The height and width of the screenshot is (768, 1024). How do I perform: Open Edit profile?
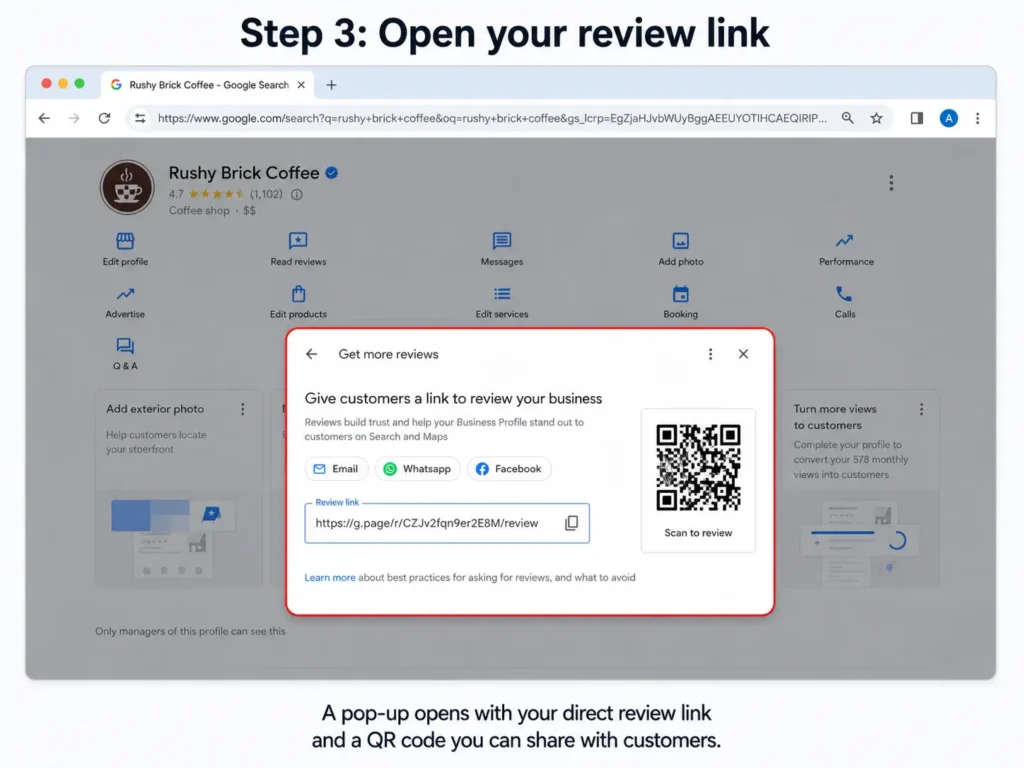click(x=125, y=249)
